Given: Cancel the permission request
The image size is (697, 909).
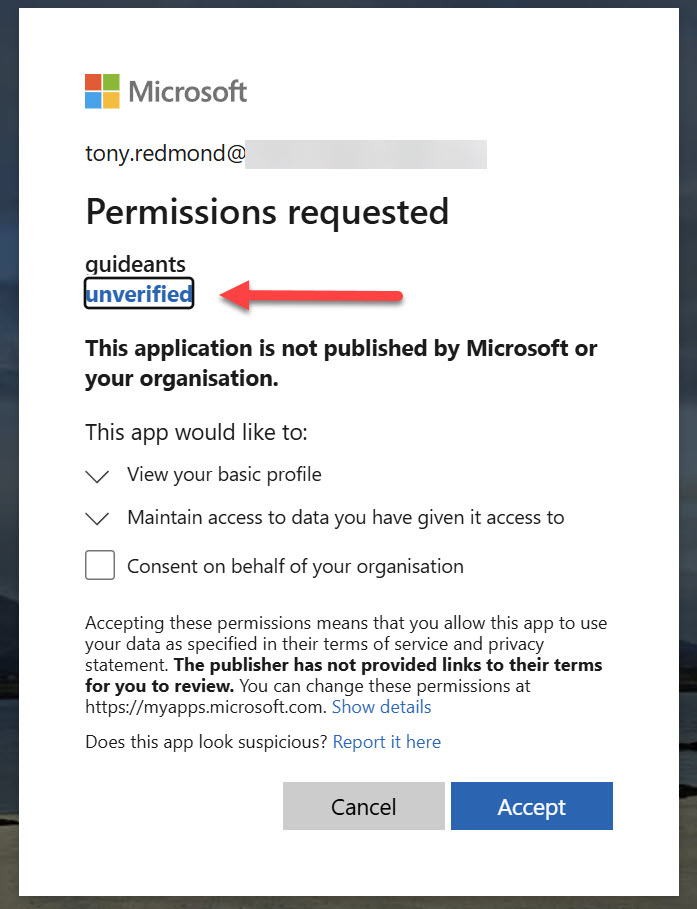Looking at the screenshot, I should click(x=363, y=806).
